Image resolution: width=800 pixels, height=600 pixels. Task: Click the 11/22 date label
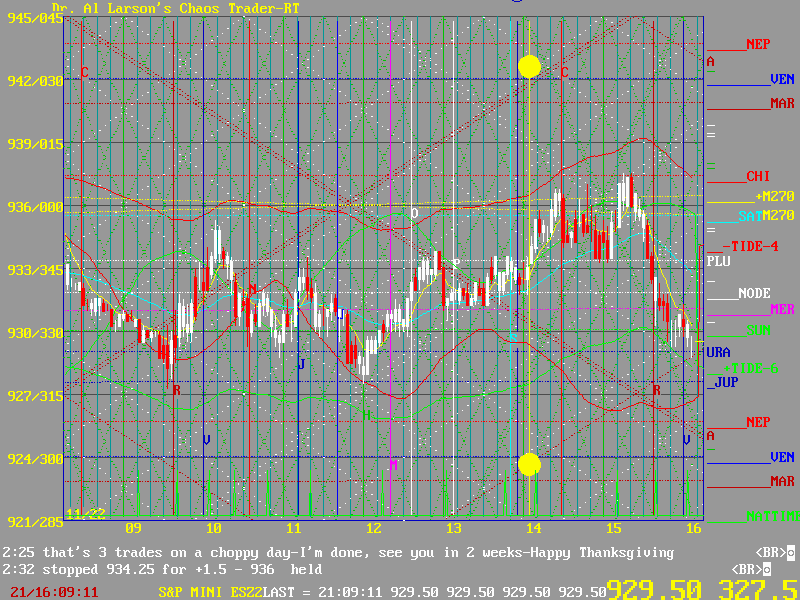86,514
